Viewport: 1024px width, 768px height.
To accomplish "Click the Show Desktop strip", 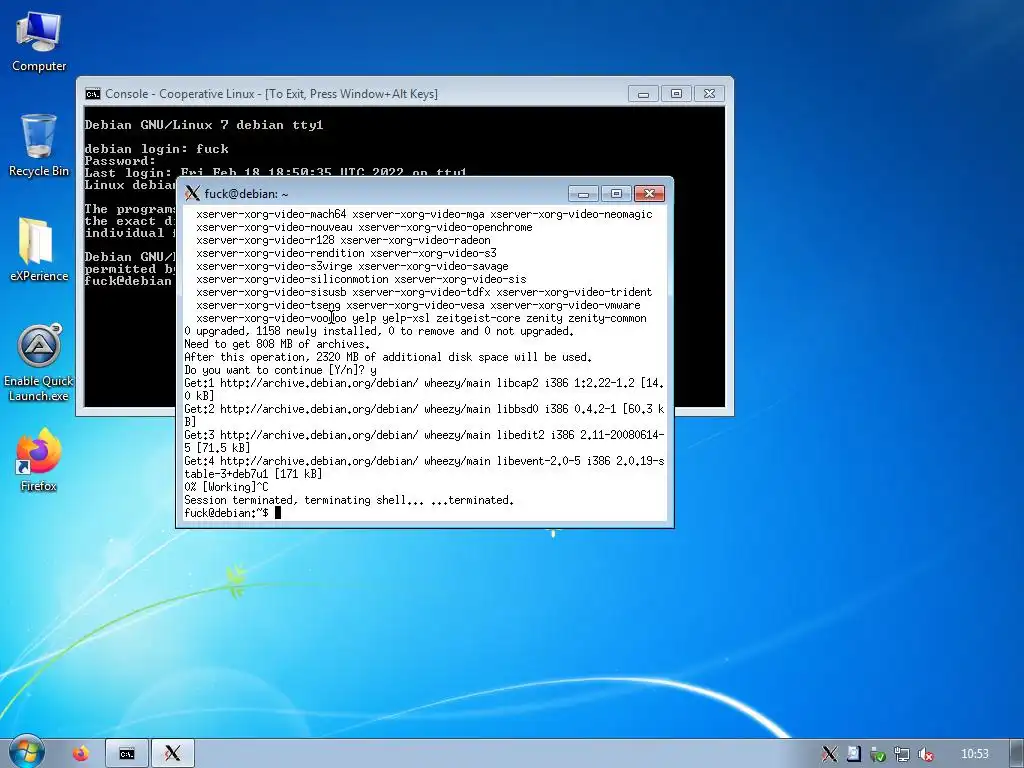I will (x=1017, y=754).
